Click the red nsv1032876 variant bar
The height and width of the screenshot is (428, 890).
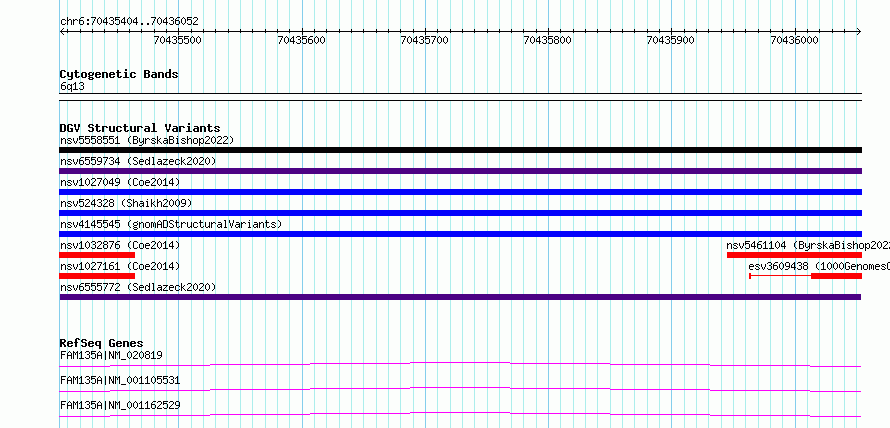pos(97,255)
